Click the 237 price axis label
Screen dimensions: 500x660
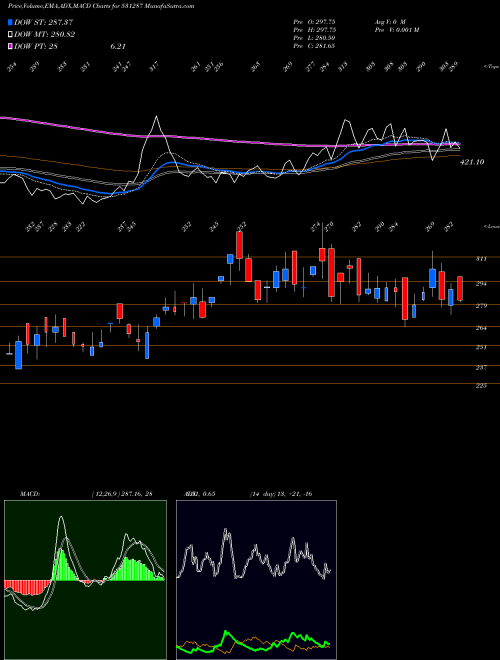pos(481,367)
